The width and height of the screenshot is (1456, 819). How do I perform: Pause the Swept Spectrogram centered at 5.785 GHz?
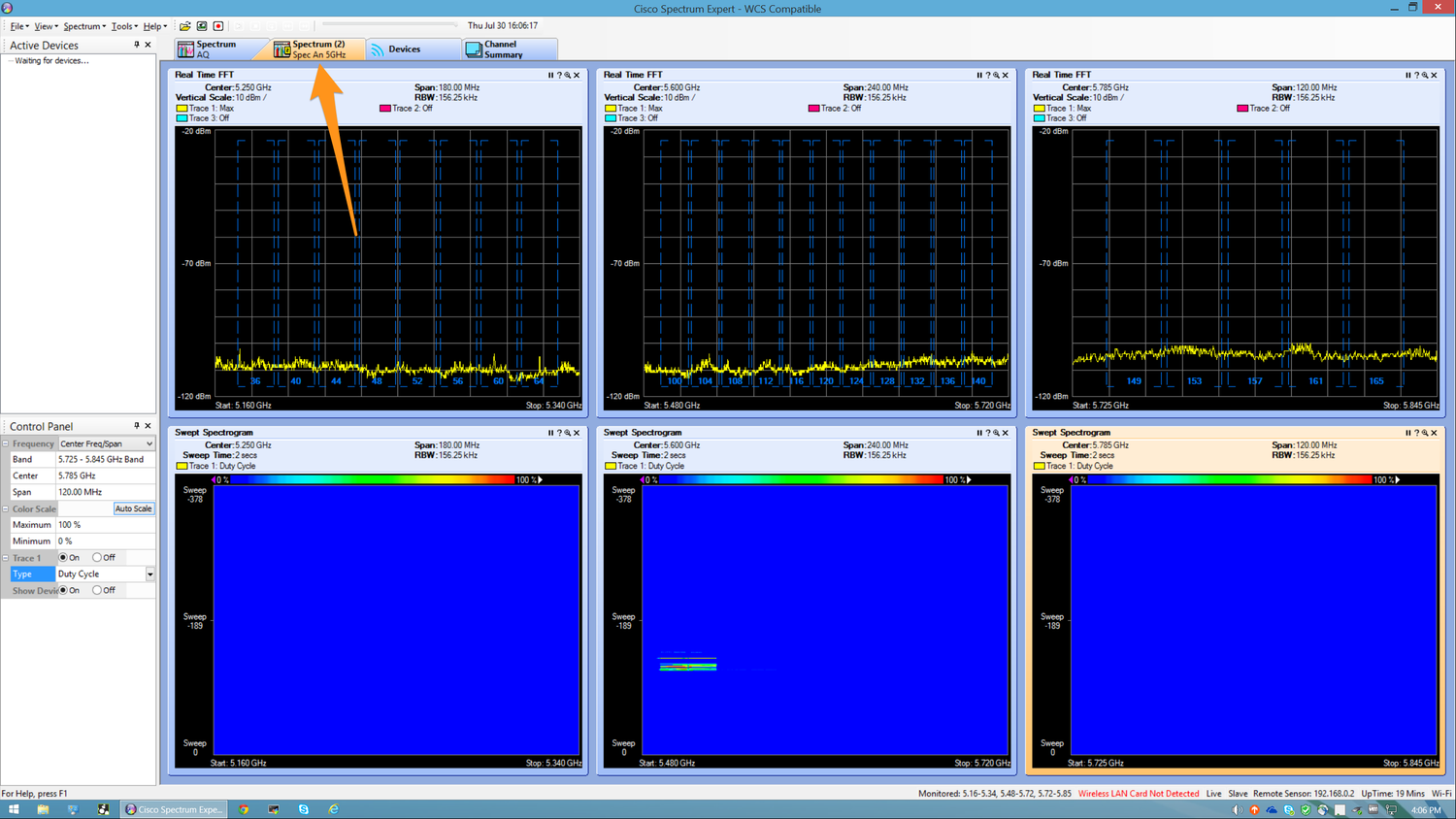(1407, 433)
